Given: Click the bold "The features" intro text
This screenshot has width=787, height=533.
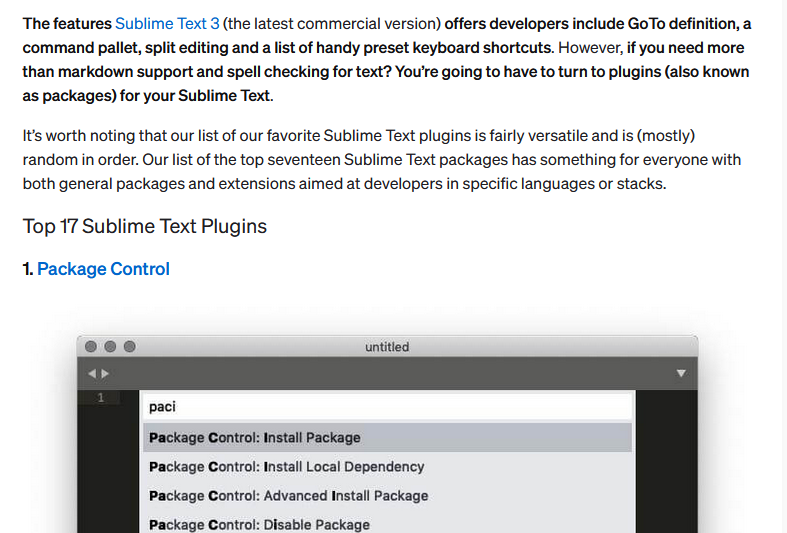Looking at the screenshot, I should pos(66,22).
